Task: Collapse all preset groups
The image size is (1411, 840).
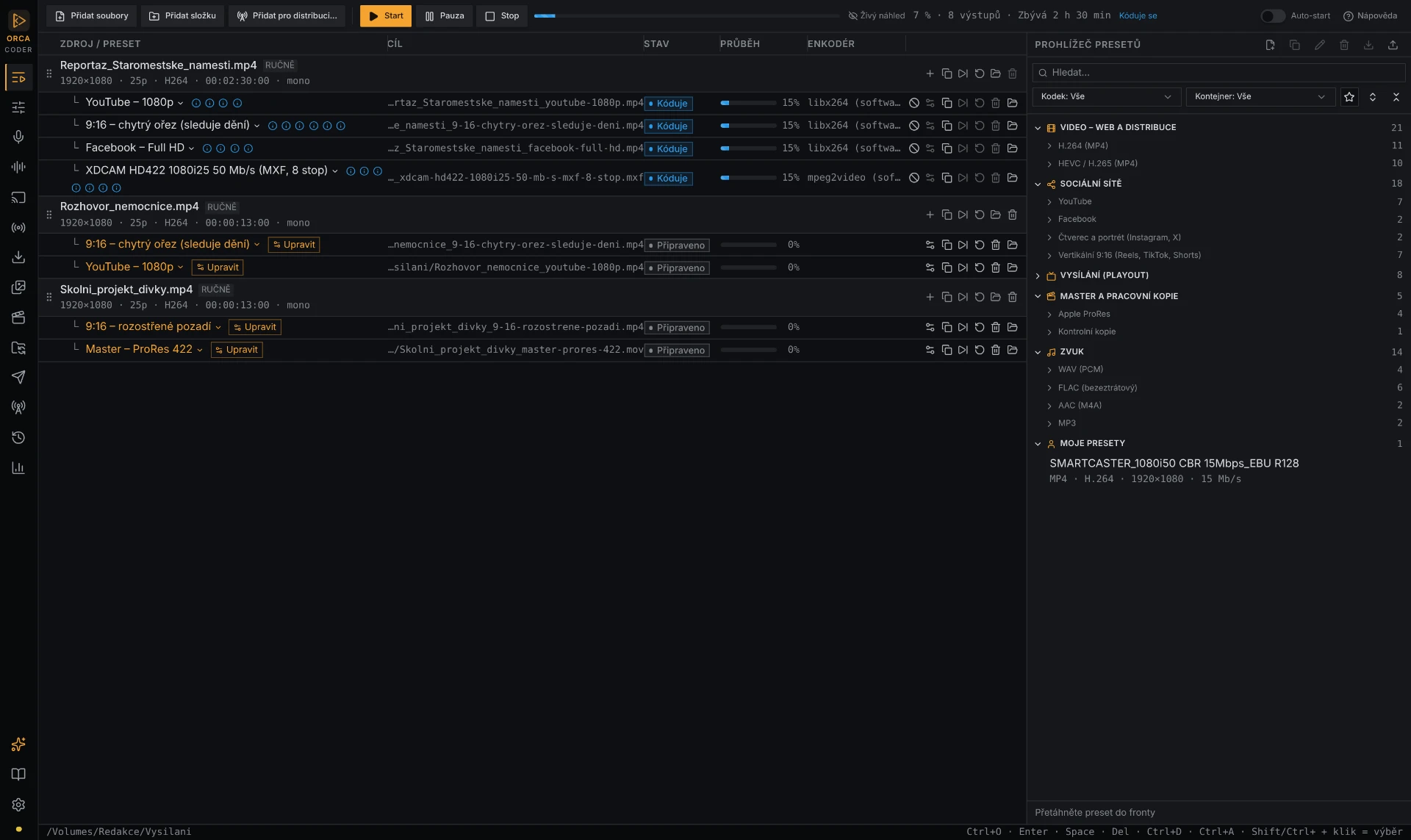Action: [1396, 97]
